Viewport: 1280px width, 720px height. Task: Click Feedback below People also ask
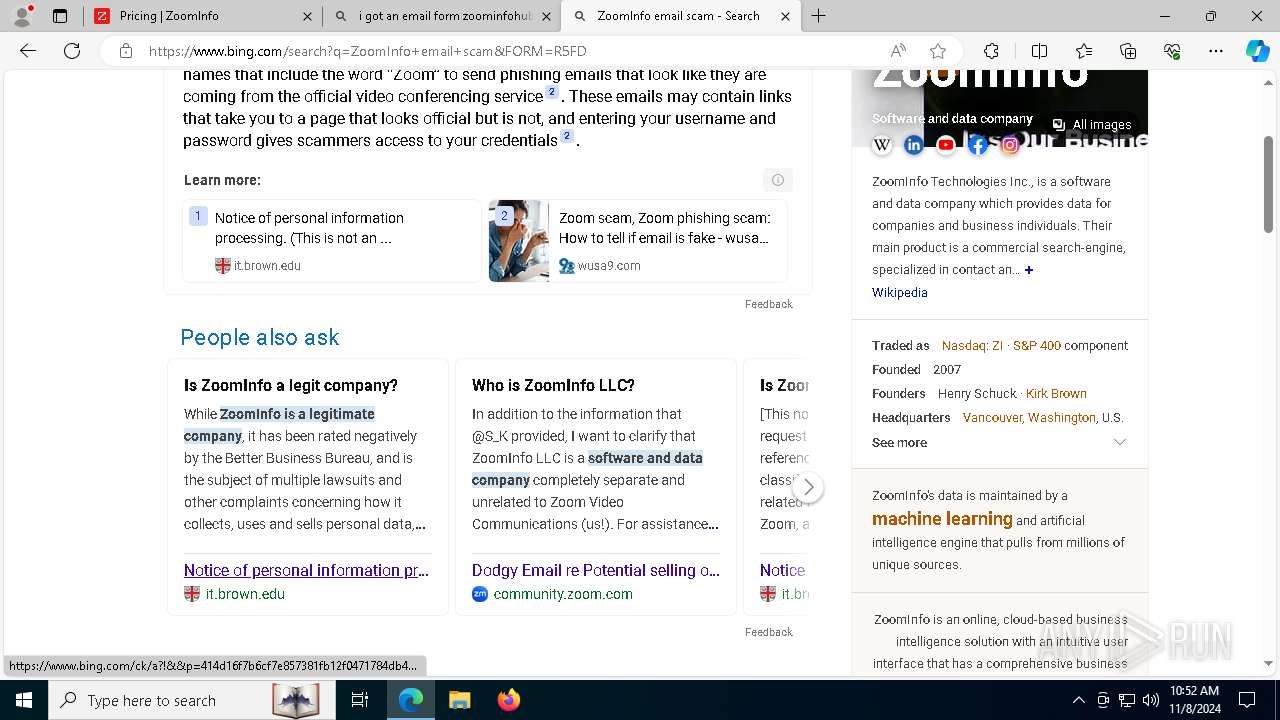point(769,632)
